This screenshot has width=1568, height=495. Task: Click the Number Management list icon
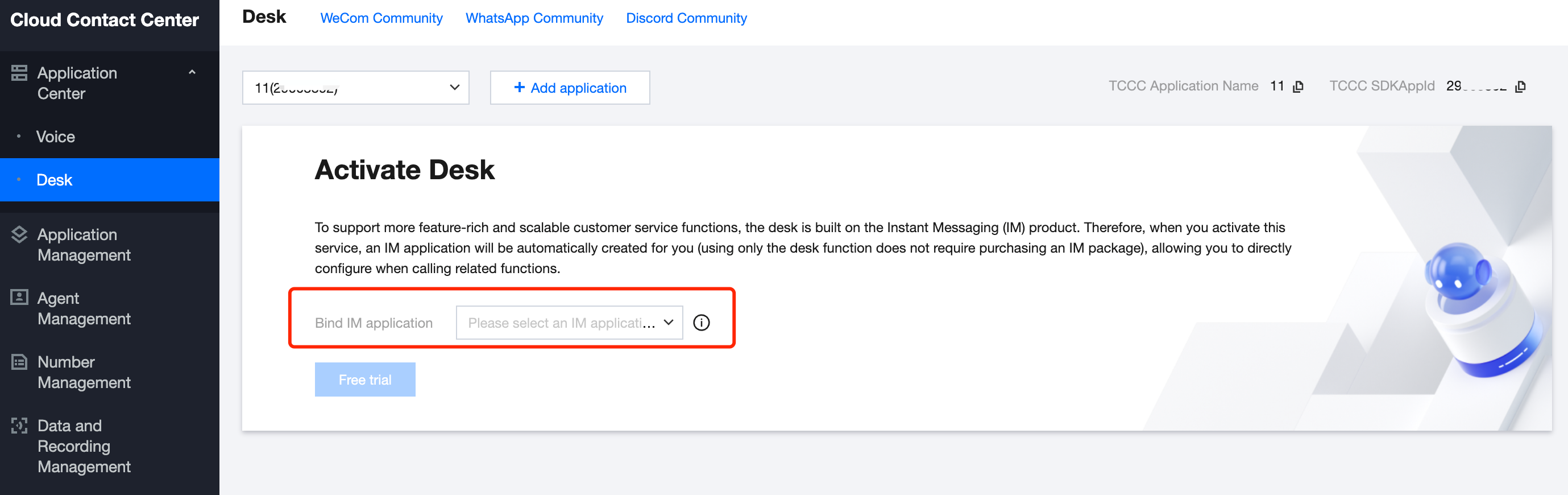pyautogui.click(x=19, y=362)
